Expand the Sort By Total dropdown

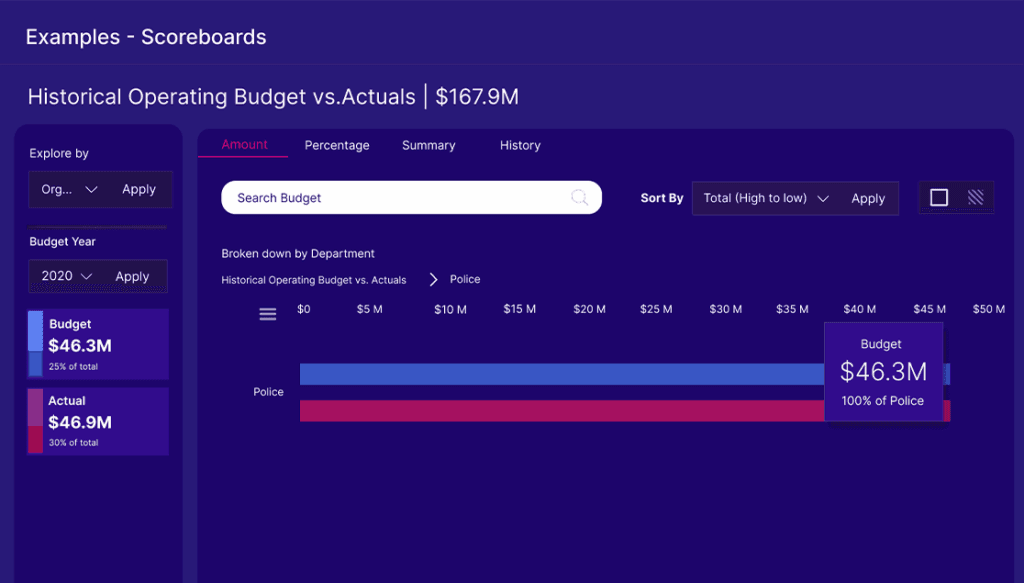tap(766, 198)
